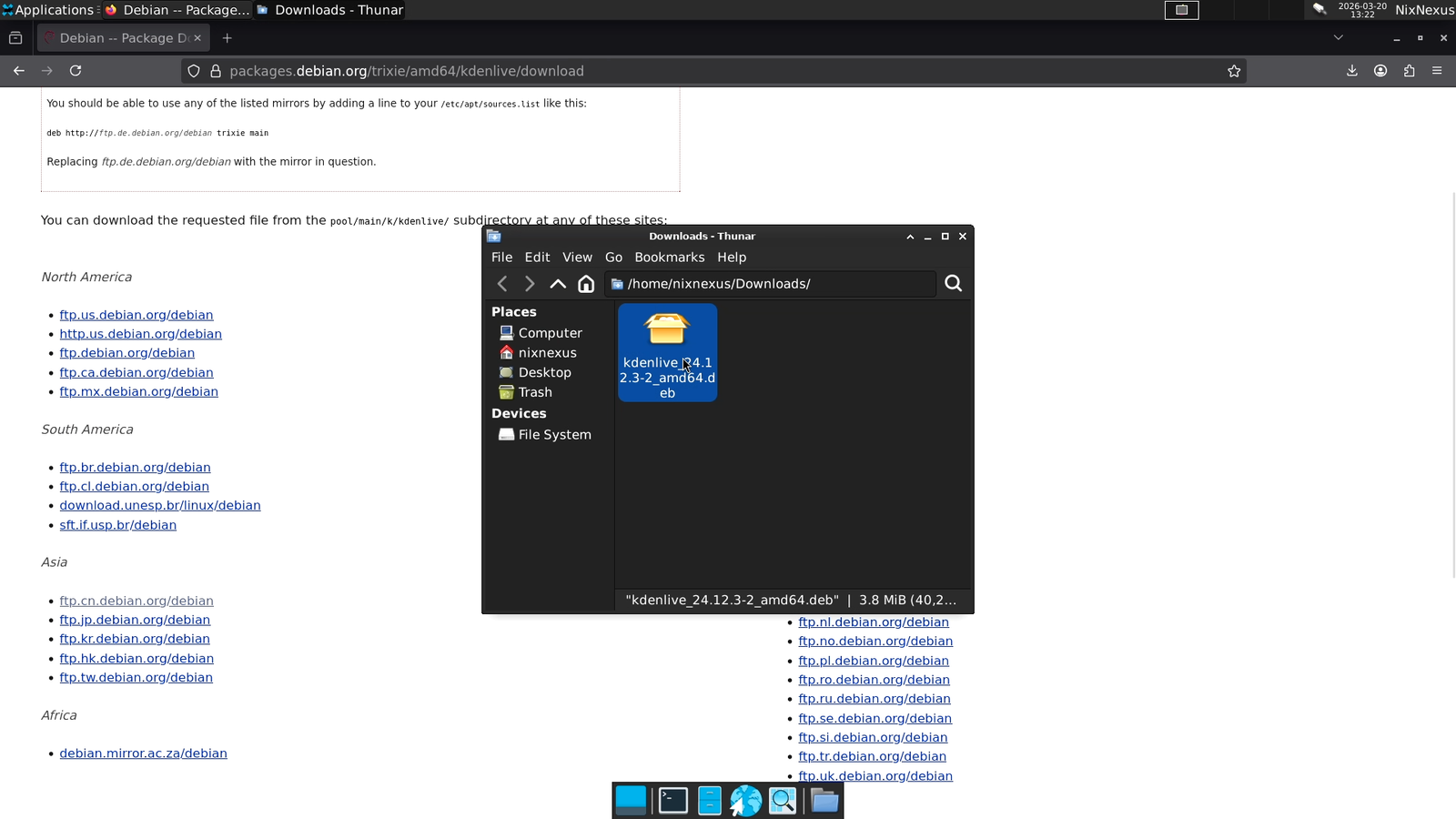Switch to Debian Package taskbar window

pyautogui.click(x=177, y=10)
